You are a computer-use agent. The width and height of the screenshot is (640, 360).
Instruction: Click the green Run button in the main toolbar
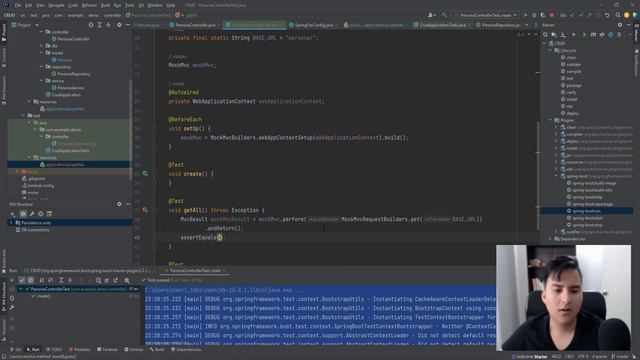click(x=525, y=15)
